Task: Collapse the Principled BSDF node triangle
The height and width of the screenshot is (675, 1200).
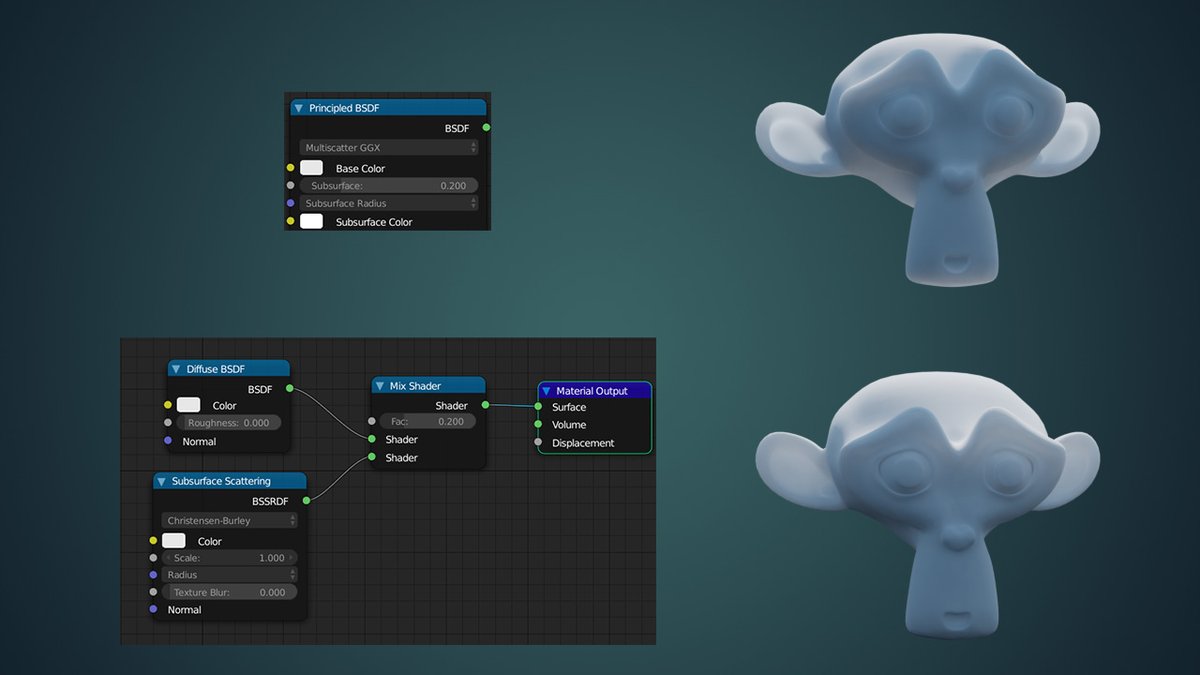Action: pyautogui.click(x=298, y=108)
